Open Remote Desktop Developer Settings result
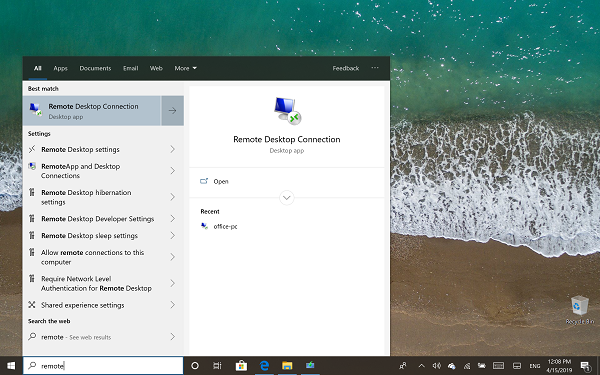Image resolution: width=600 pixels, height=375 pixels. [103, 218]
